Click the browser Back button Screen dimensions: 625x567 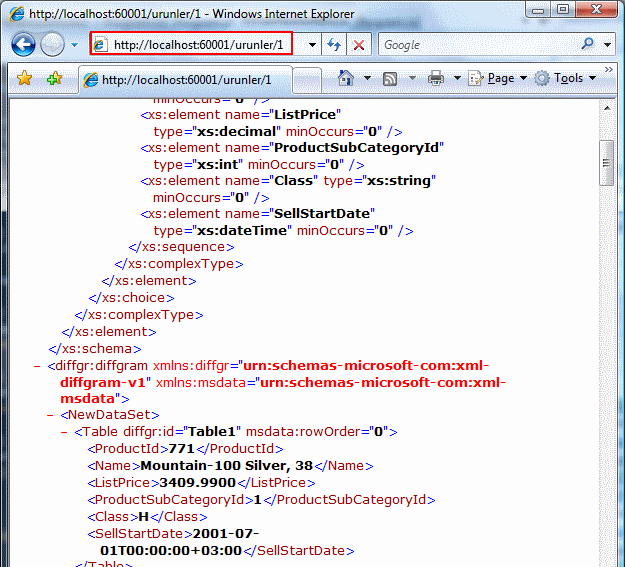(x=23, y=45)
